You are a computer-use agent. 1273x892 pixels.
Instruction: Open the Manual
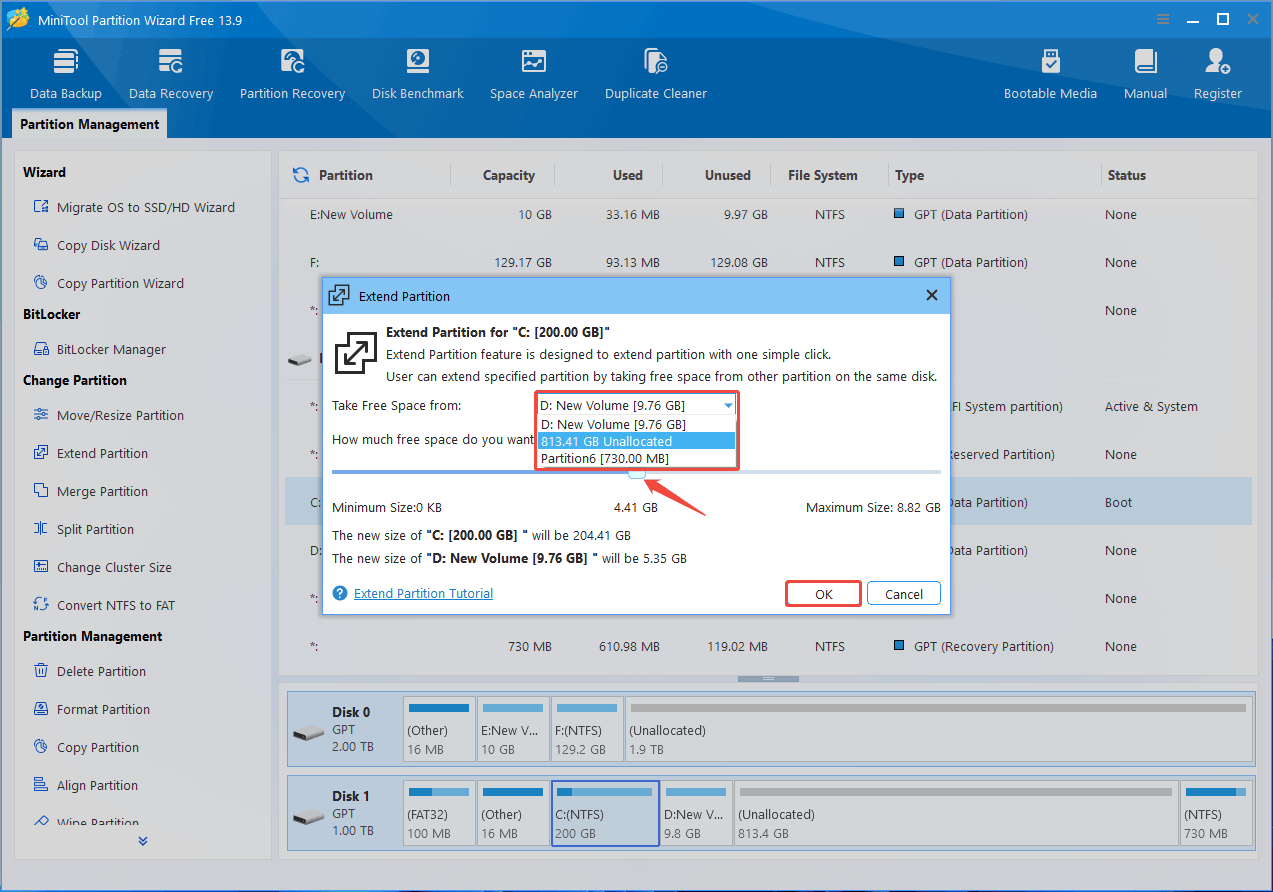point(1145,74)
